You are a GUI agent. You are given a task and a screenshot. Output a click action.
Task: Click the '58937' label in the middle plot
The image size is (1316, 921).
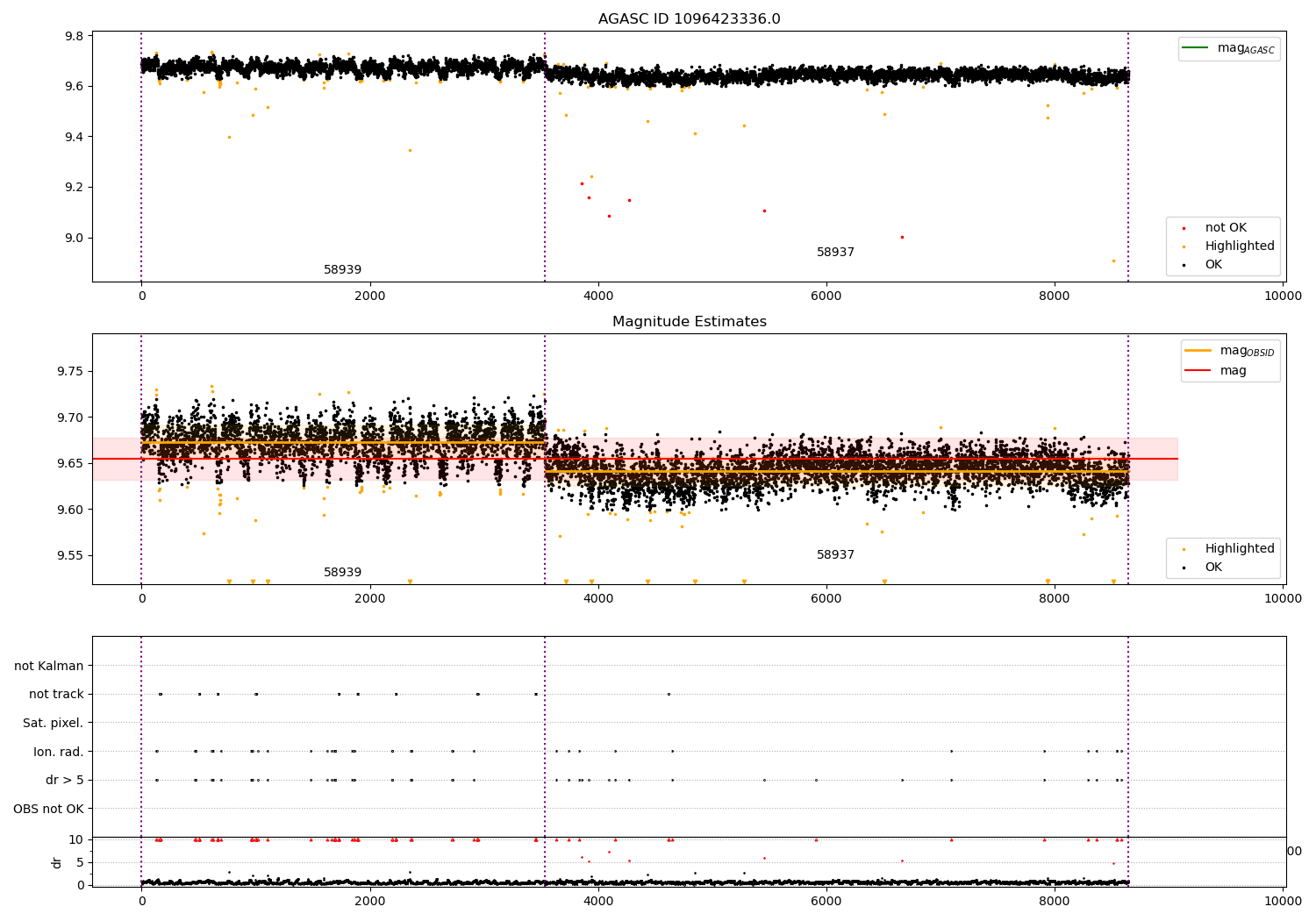click(835, 555)
